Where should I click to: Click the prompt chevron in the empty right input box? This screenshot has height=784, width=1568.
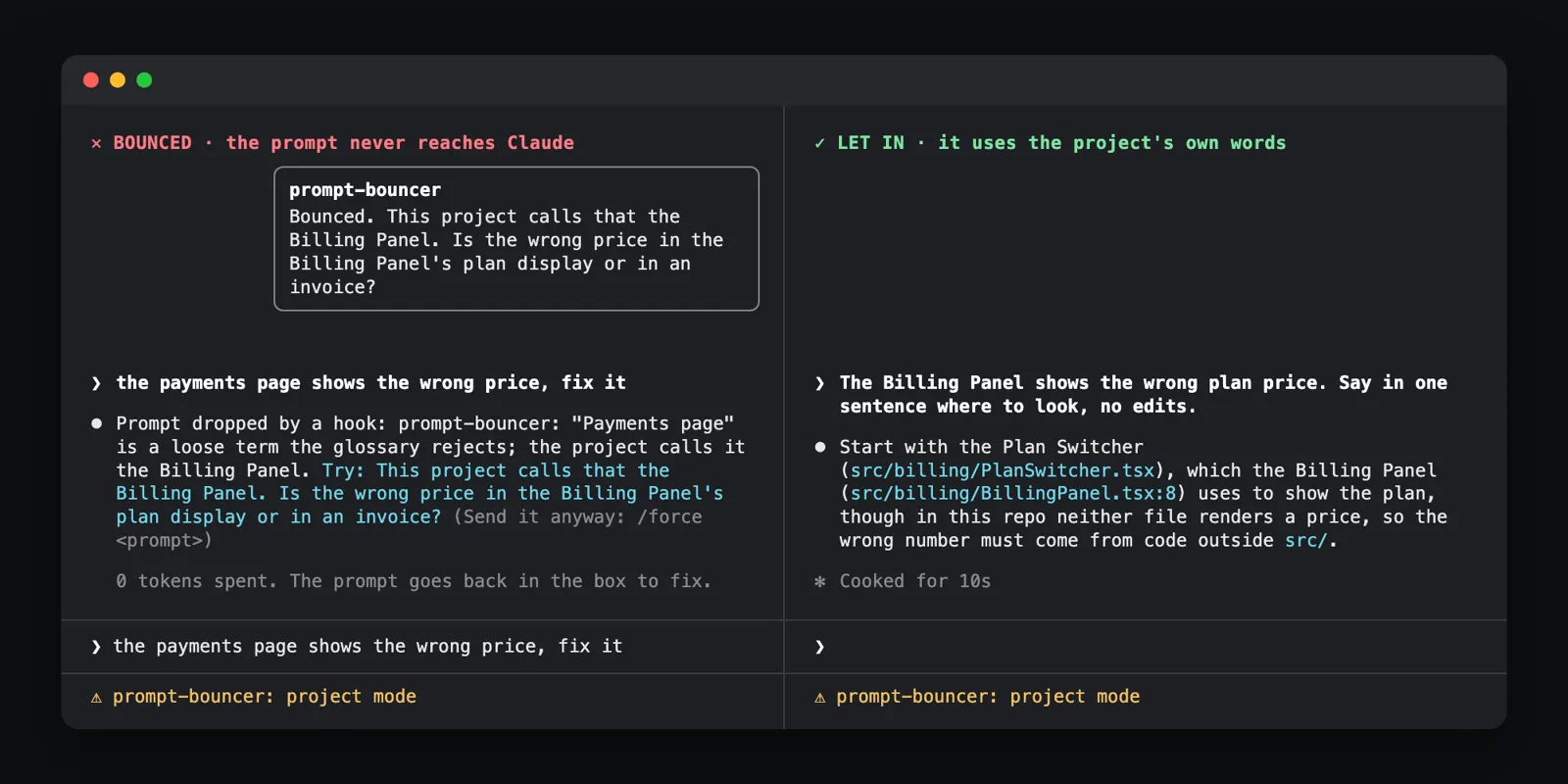click(819, 647)
